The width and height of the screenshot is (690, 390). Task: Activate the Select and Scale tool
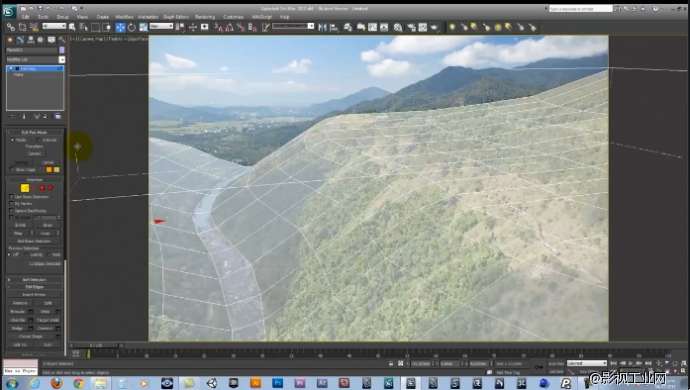(143, 27)
